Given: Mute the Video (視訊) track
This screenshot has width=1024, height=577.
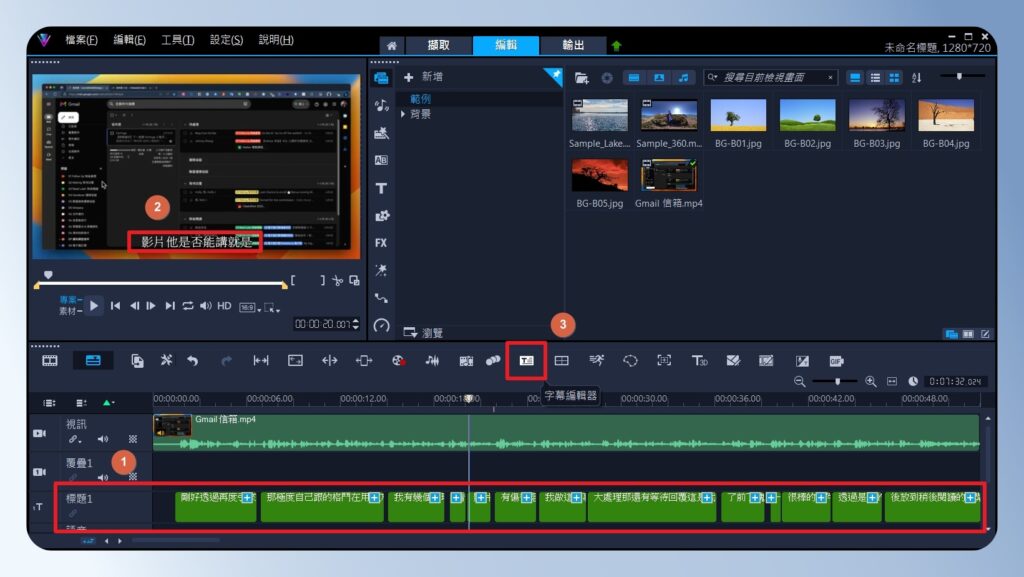Looking at the screenshot, I should tap(103, 439).
